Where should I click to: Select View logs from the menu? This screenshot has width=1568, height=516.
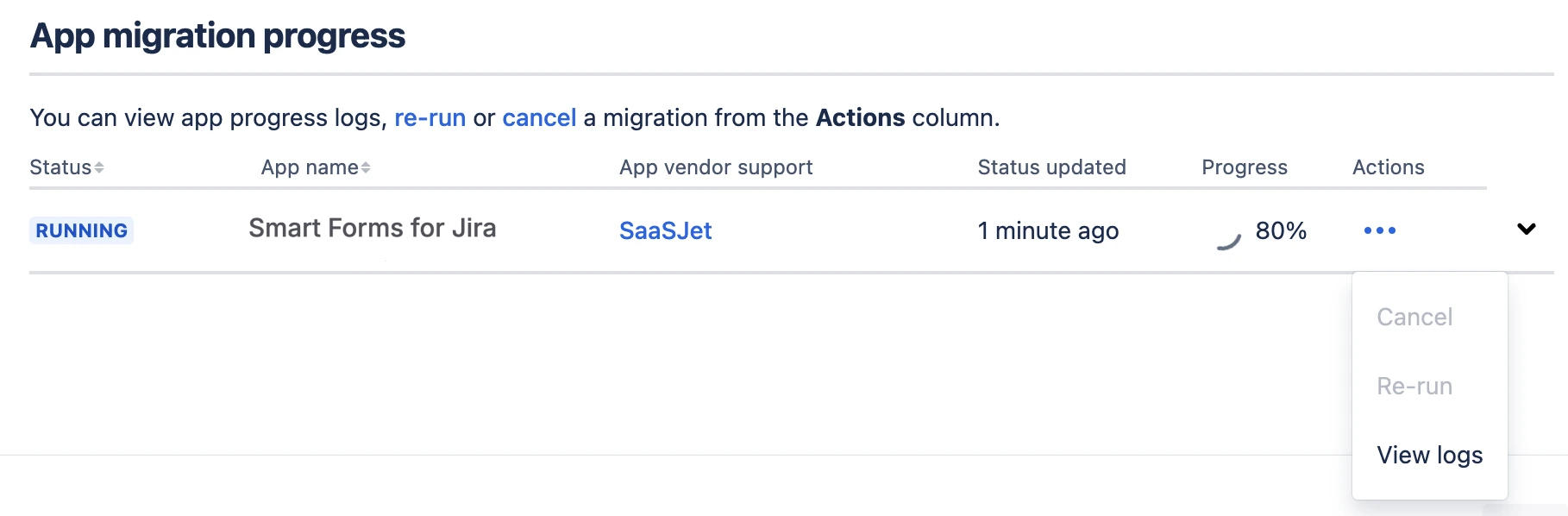[x=1429, y=455]
